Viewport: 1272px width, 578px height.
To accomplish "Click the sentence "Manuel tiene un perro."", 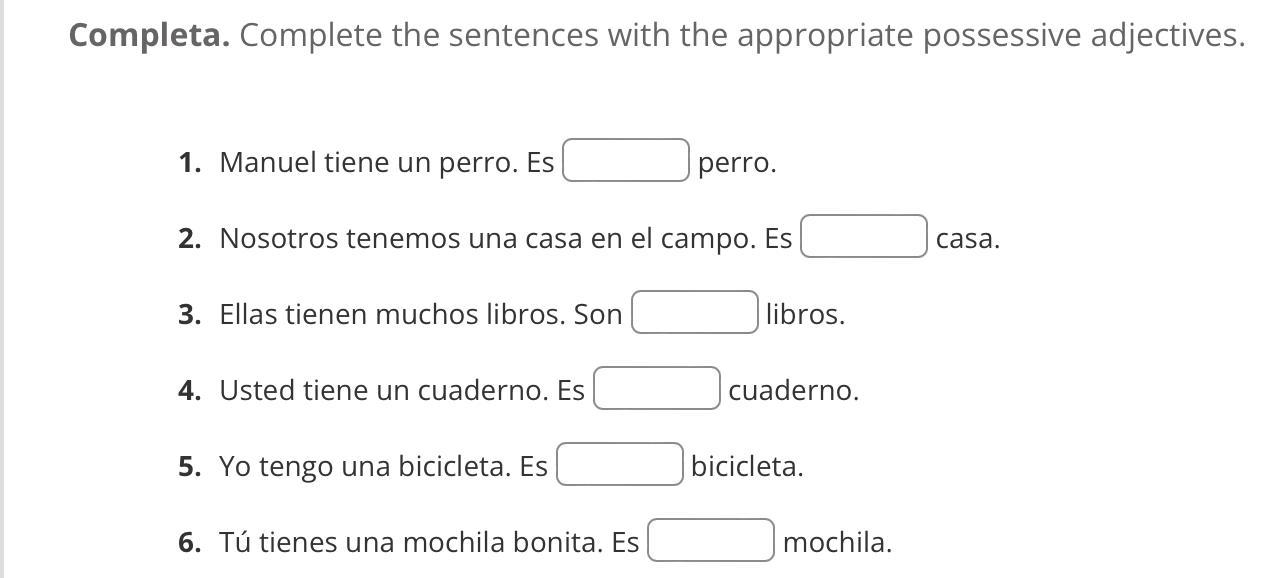I will (369, 162).
